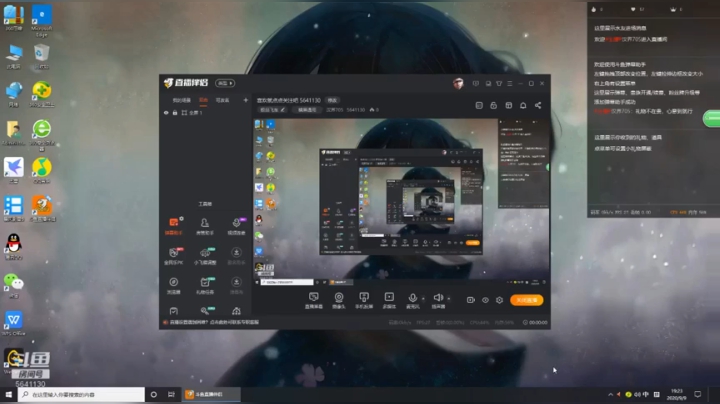The image size is (720, 404).
Task: Expand microphone options arrow
Action: (423, 299)
